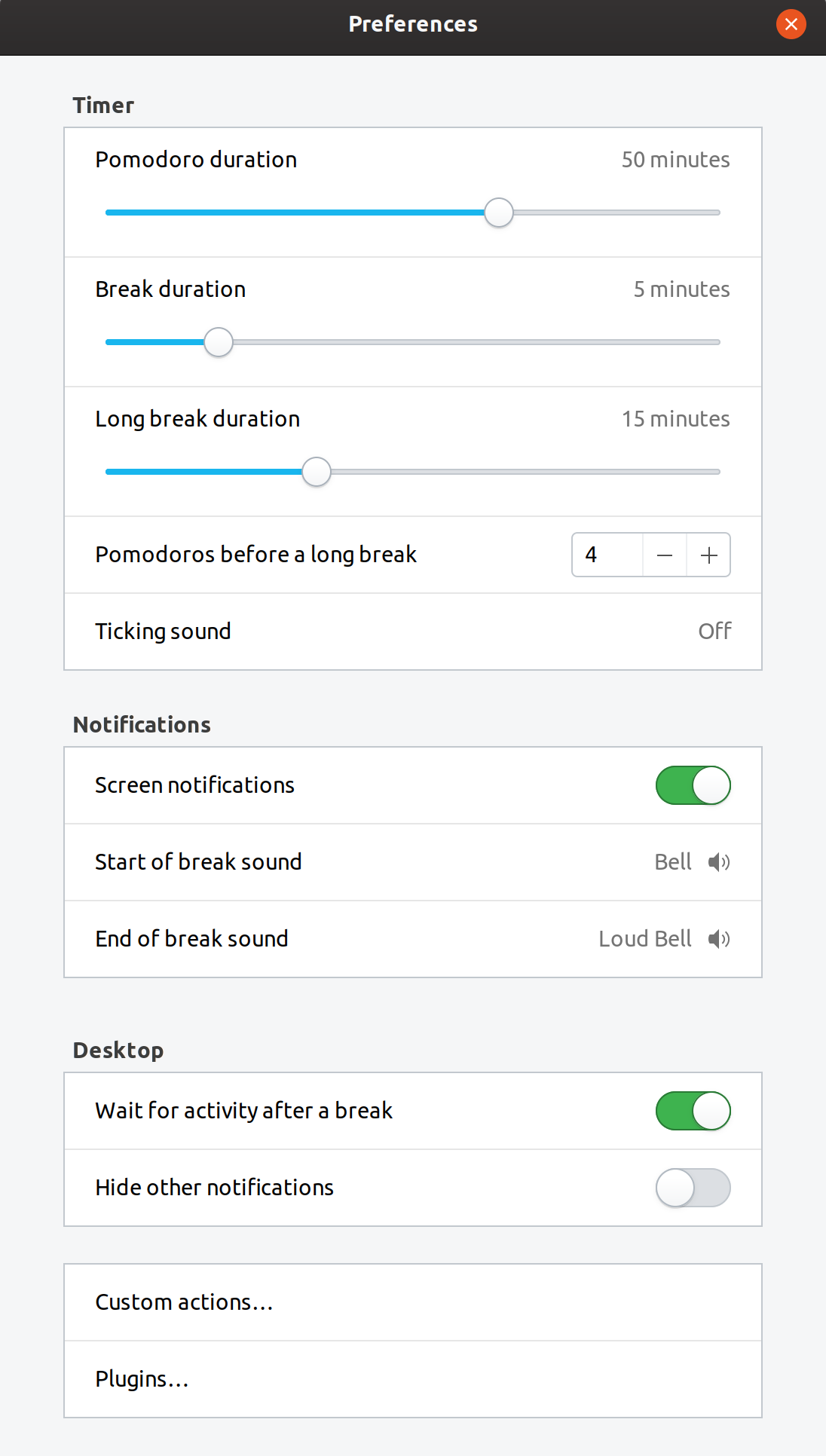Click the Pomodoro duration slider handle

(x=498, y=213)
